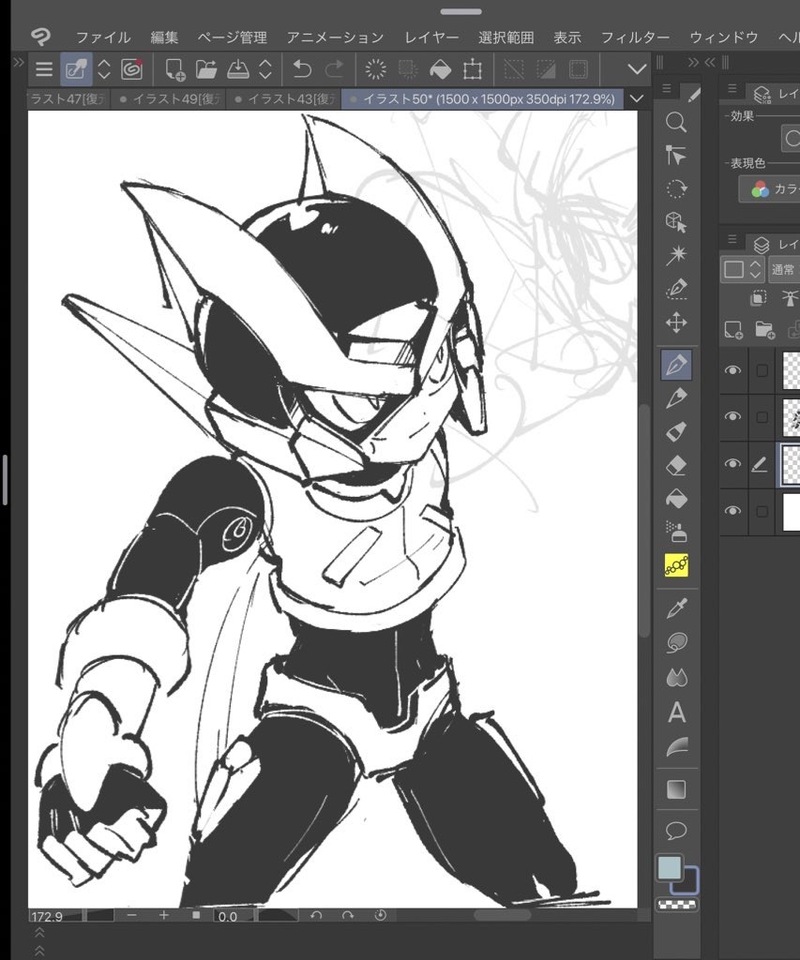800x960 pixels.
Task: Open Clip Studio spiral launcher icon
Action: point(132,69)
